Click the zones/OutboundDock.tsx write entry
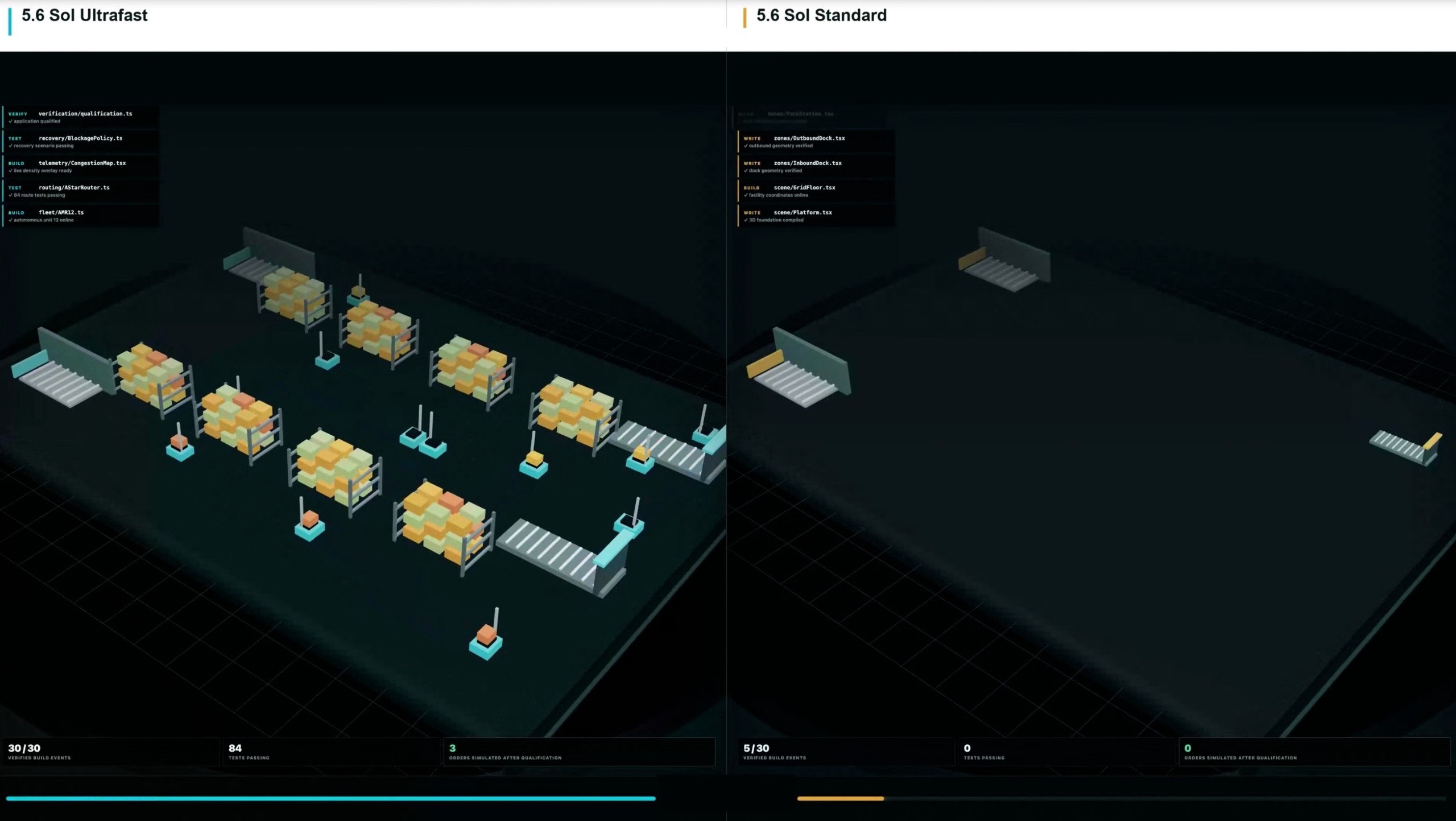This screenshot has width=1456, height=821. (816, 142)
